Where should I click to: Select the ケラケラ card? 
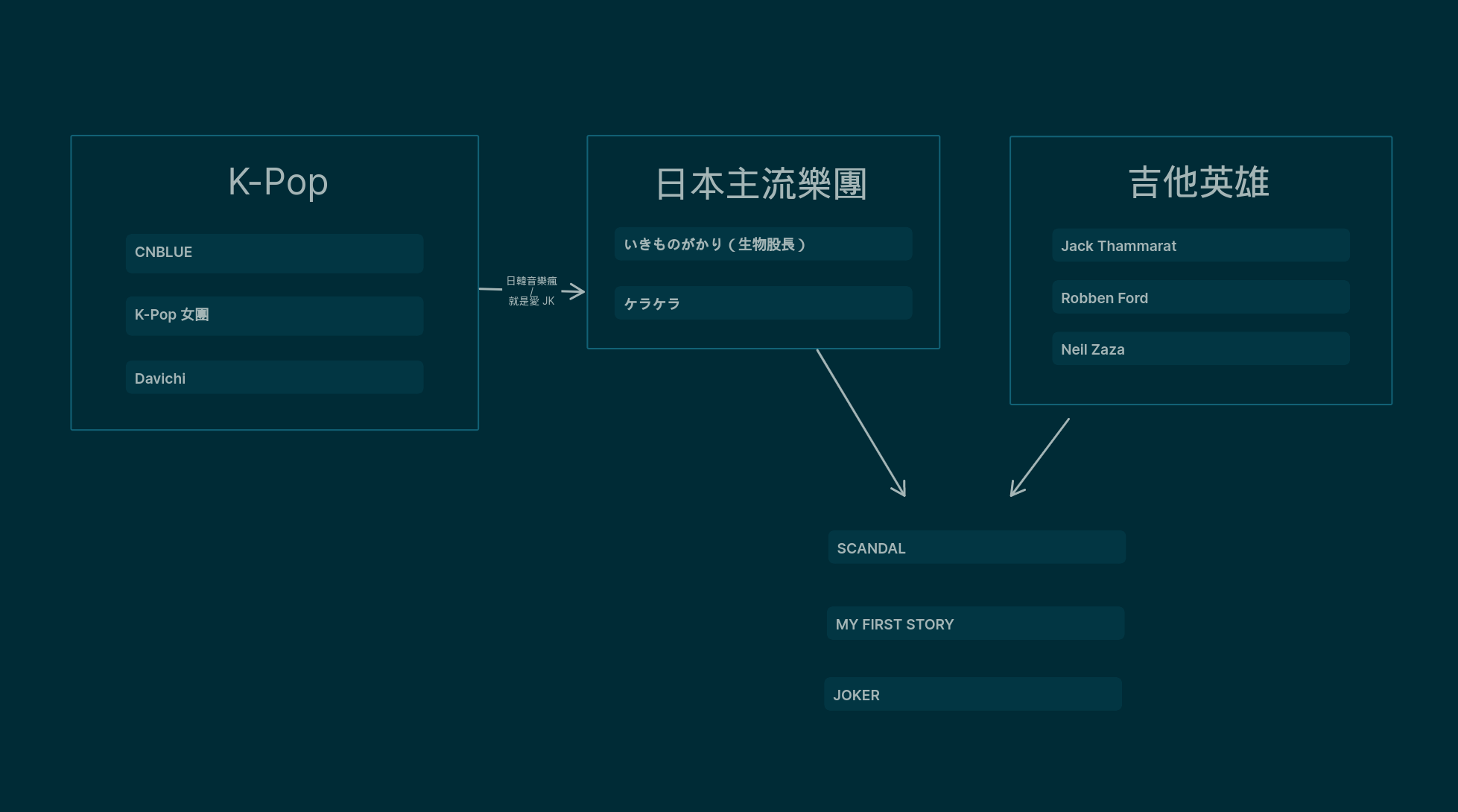coord(763,302)
